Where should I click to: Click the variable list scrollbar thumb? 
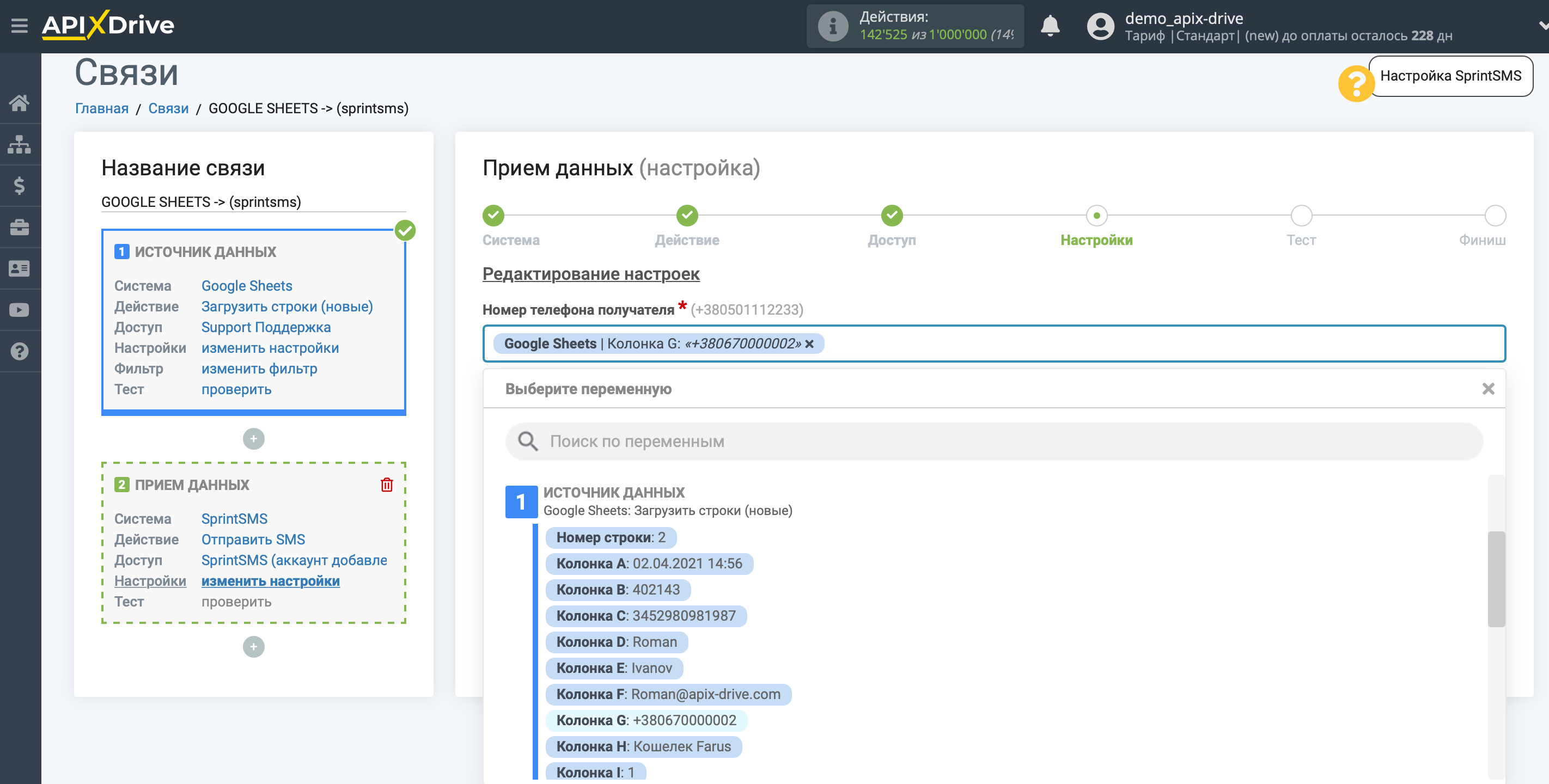pyautogui.click(x=1496, y=579)
